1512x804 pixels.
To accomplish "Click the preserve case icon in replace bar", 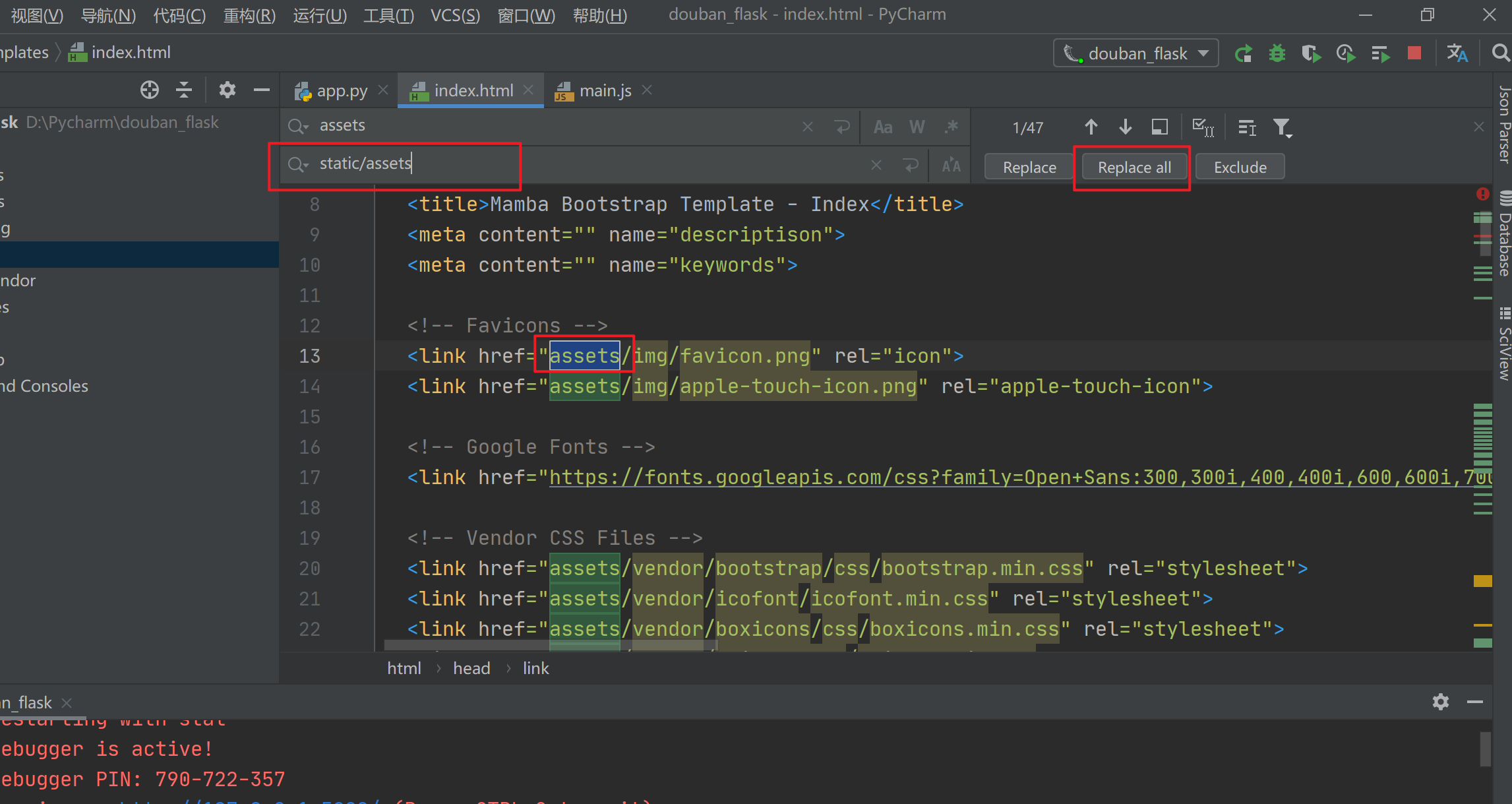I will (x=949, y=165).
